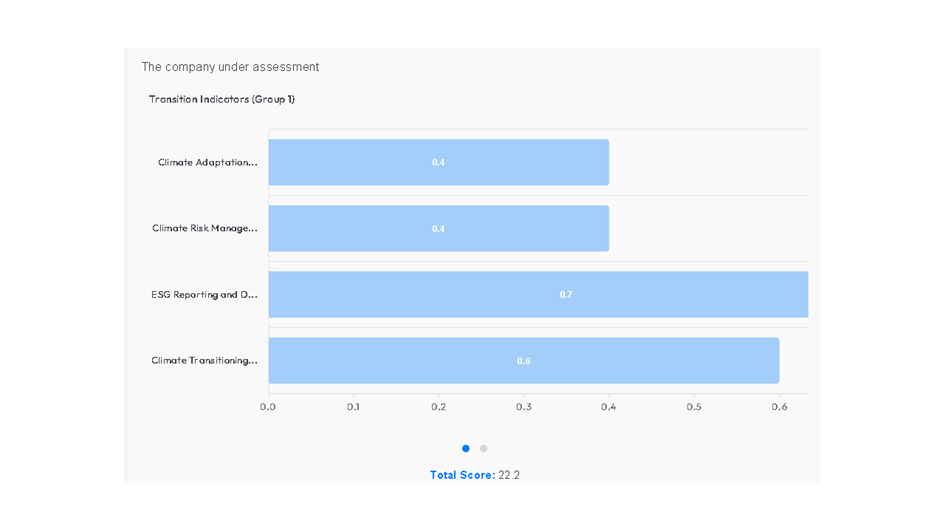Click the 0.2 x-axis tick label
This screenshot has height=532, width=945.
439,407
